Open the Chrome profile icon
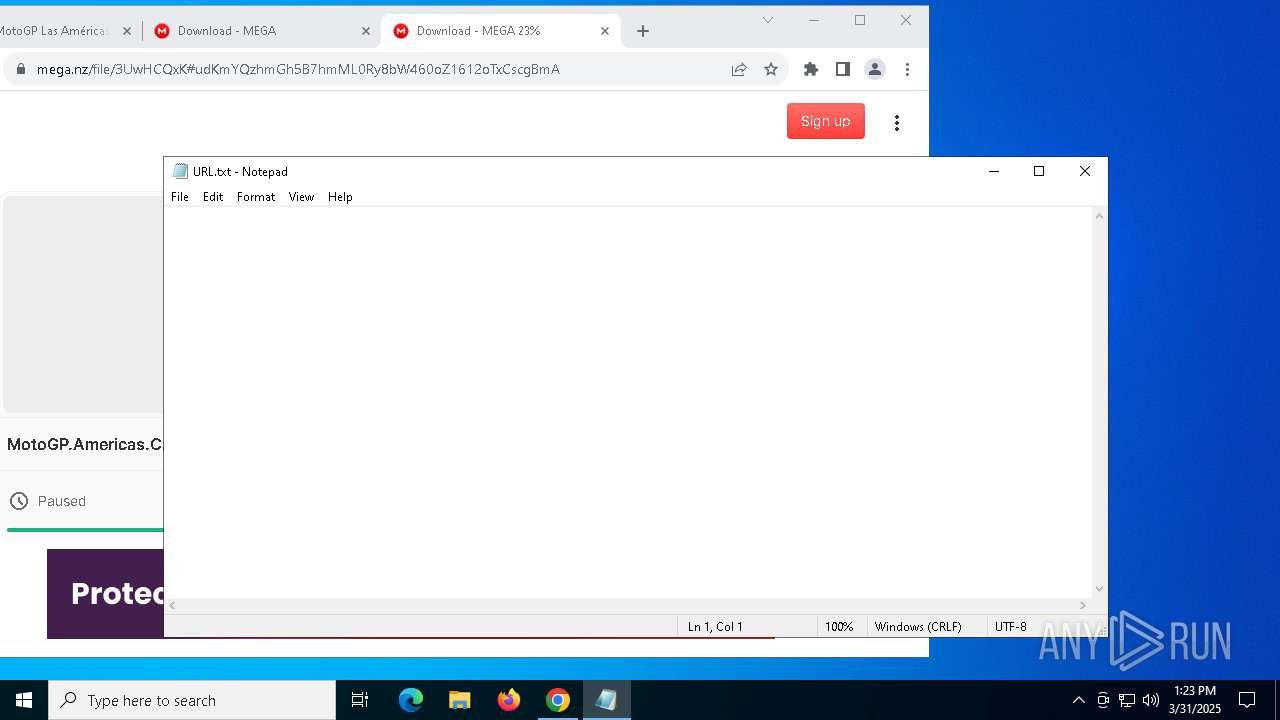The image size is (1280, 720). (x=875, y=69)
